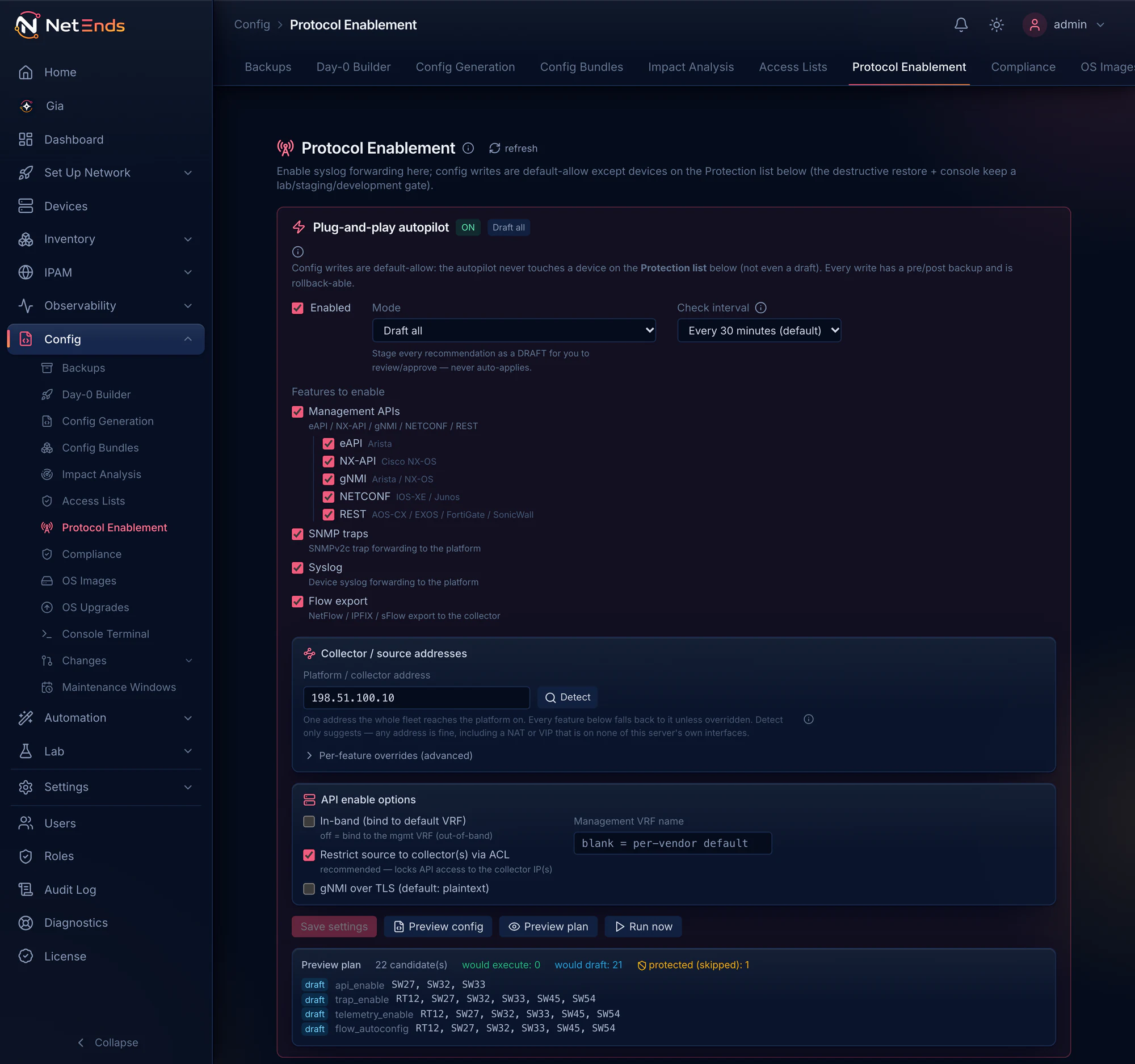Screen dimensions: 1135x1064
Task: Click the info icon beside Check interval
Action: click(760, 308)
